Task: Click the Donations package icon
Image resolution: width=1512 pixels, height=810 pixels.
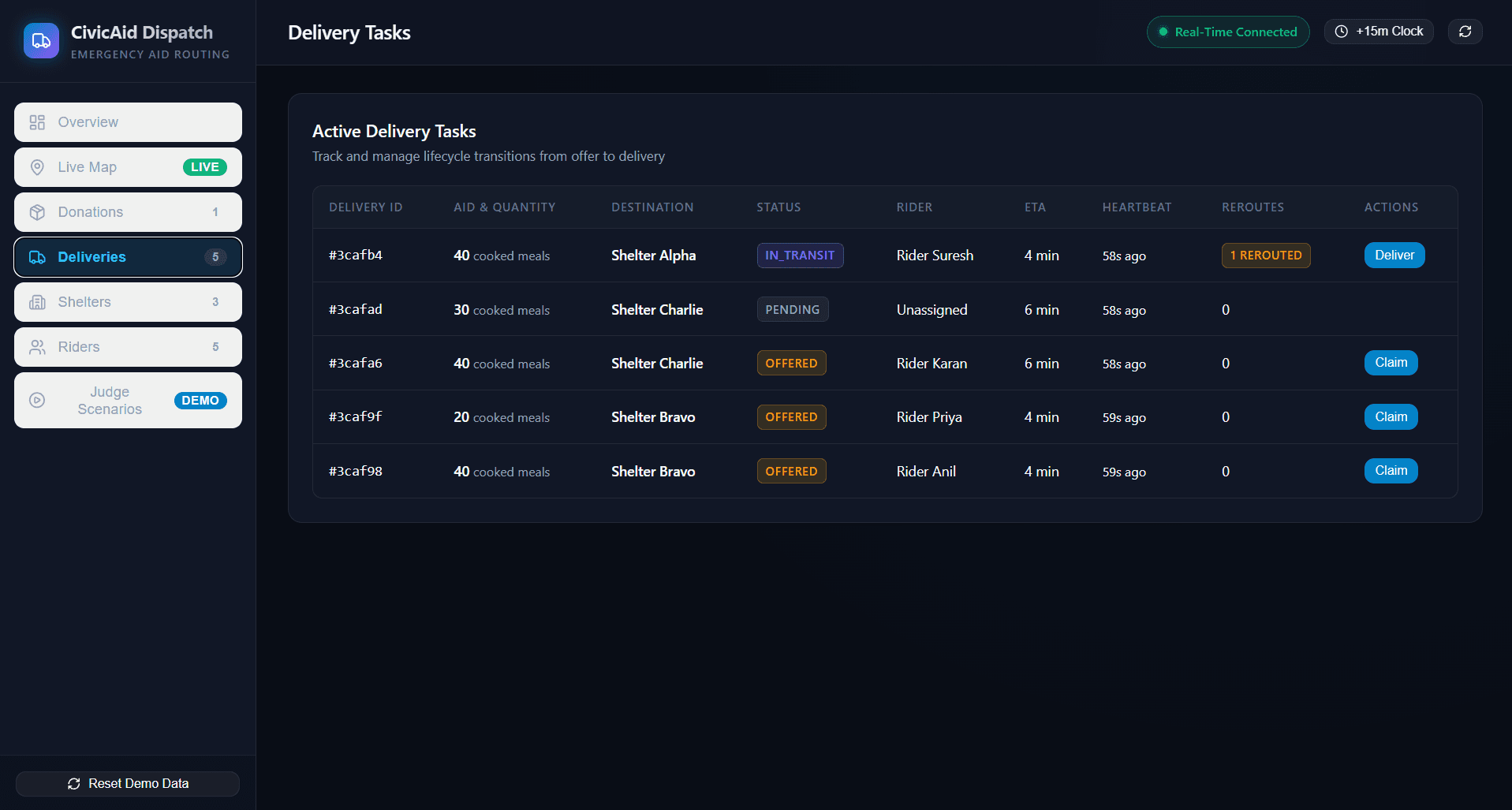Action: 37,212
